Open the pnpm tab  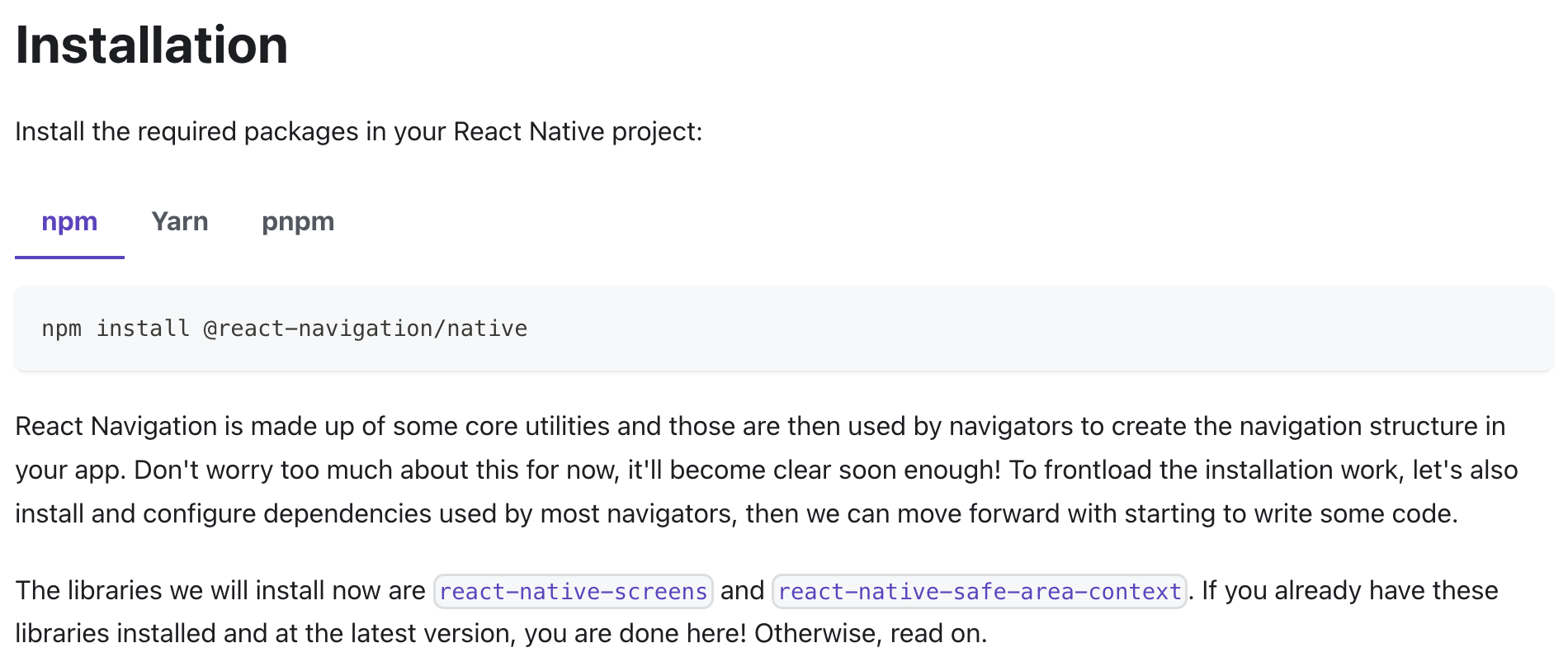pos(297,222)
